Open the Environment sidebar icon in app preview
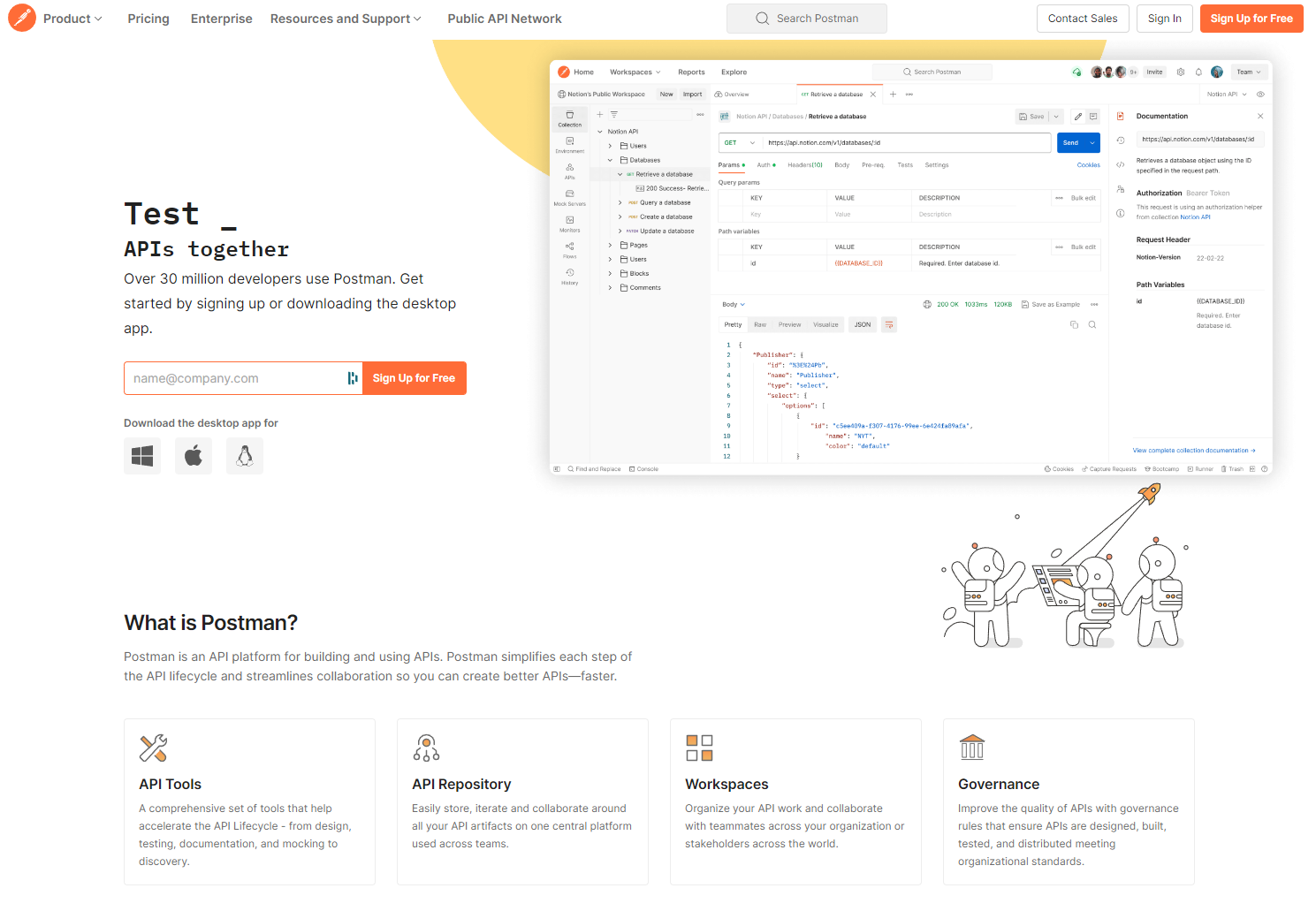Image resolution: width=1316 pixels, height=911 pixels. [x=570, y=145]
